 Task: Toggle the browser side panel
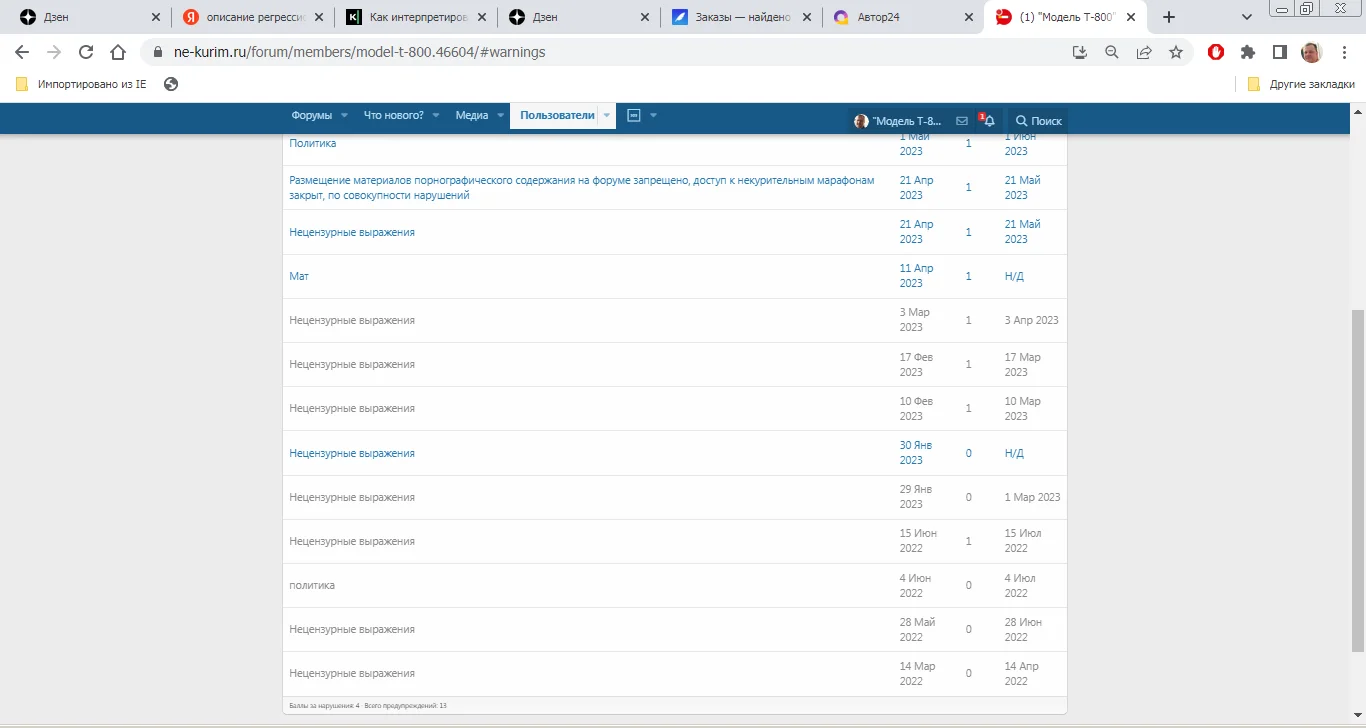point(1279,52)
